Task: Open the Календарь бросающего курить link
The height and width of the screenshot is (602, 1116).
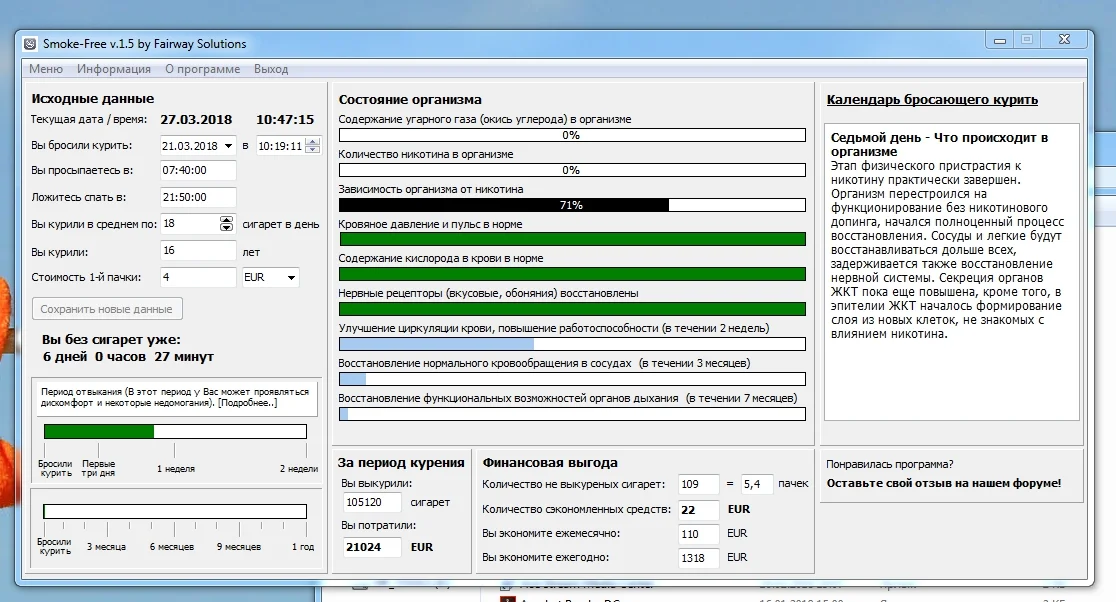Action: point(933,100)
